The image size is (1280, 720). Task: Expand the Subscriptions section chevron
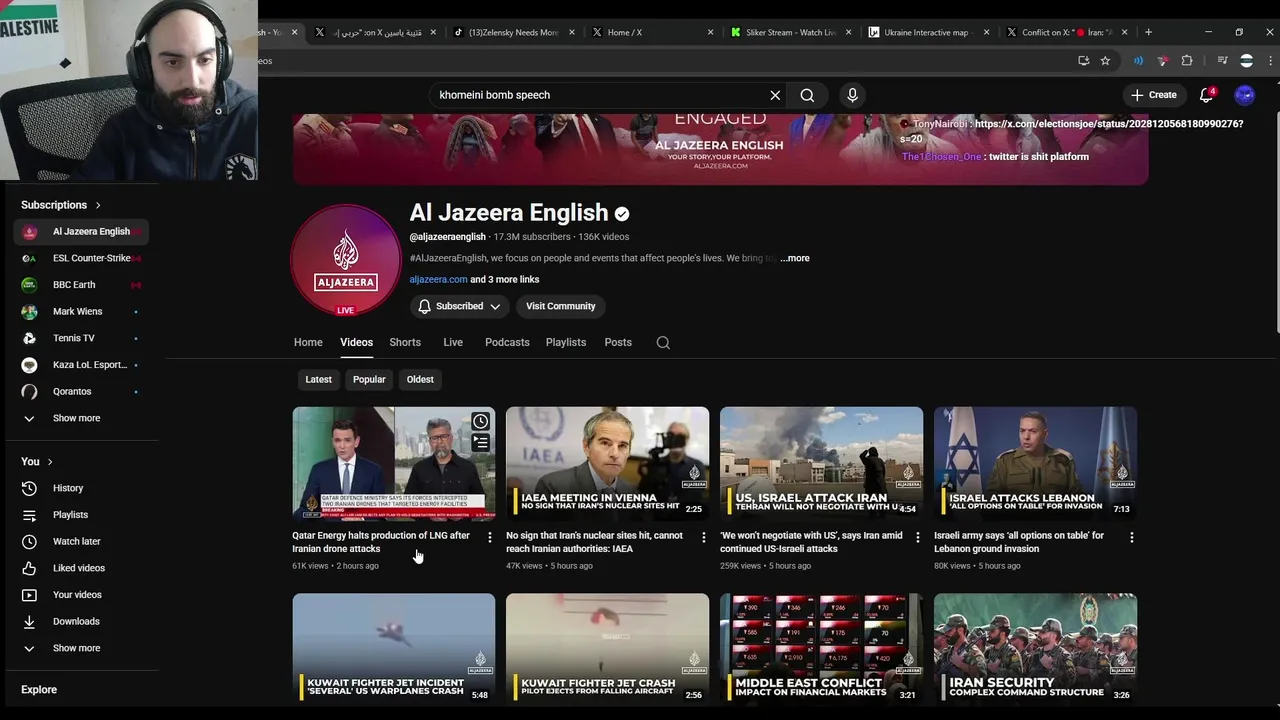tap(98, 205)
